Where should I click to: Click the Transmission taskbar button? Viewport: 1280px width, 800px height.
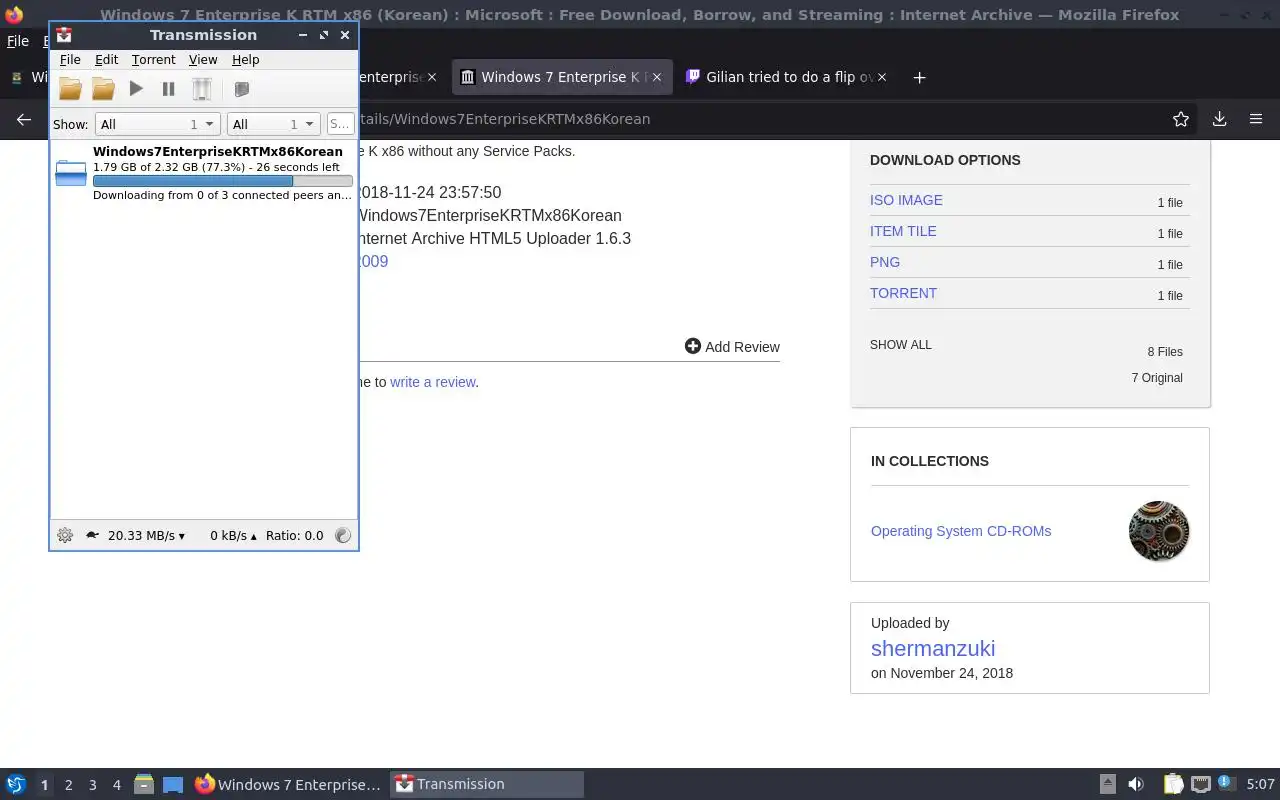click(x=487, y=785)
